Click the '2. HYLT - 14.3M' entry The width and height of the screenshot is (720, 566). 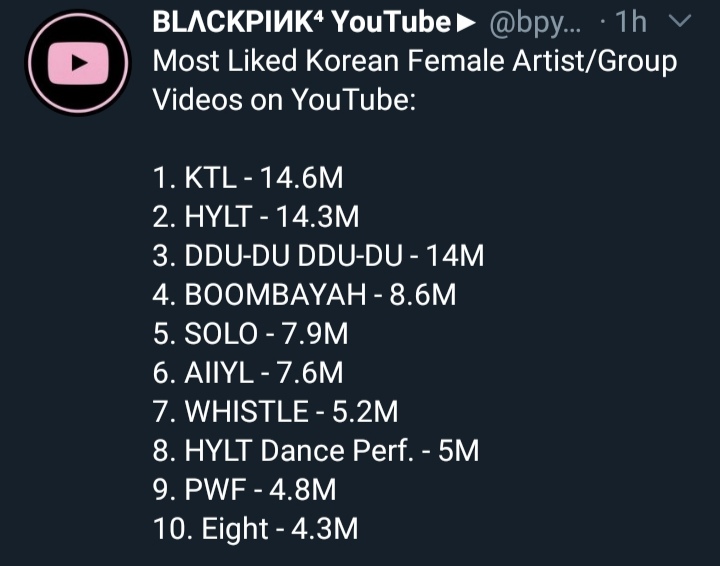[x=255, y=217]
